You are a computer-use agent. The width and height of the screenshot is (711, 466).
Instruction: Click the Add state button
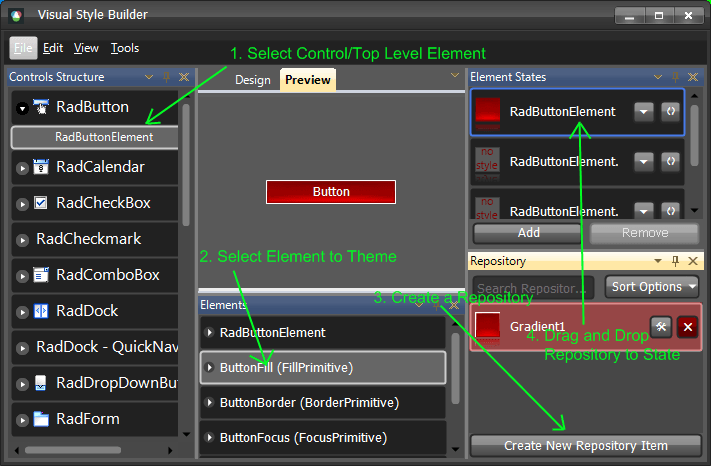coord(528,233)
